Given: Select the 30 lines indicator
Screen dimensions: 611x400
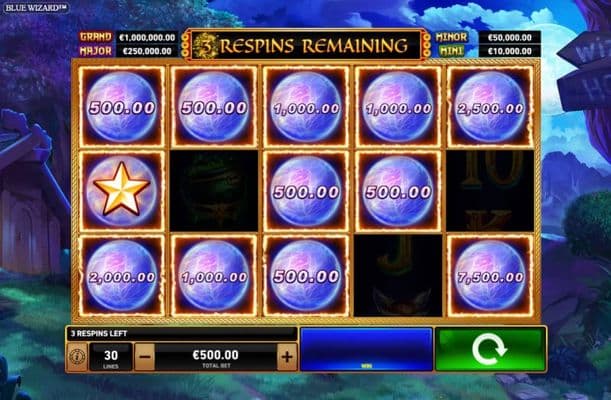Looking at the screenshot, I should pos(111,357).
